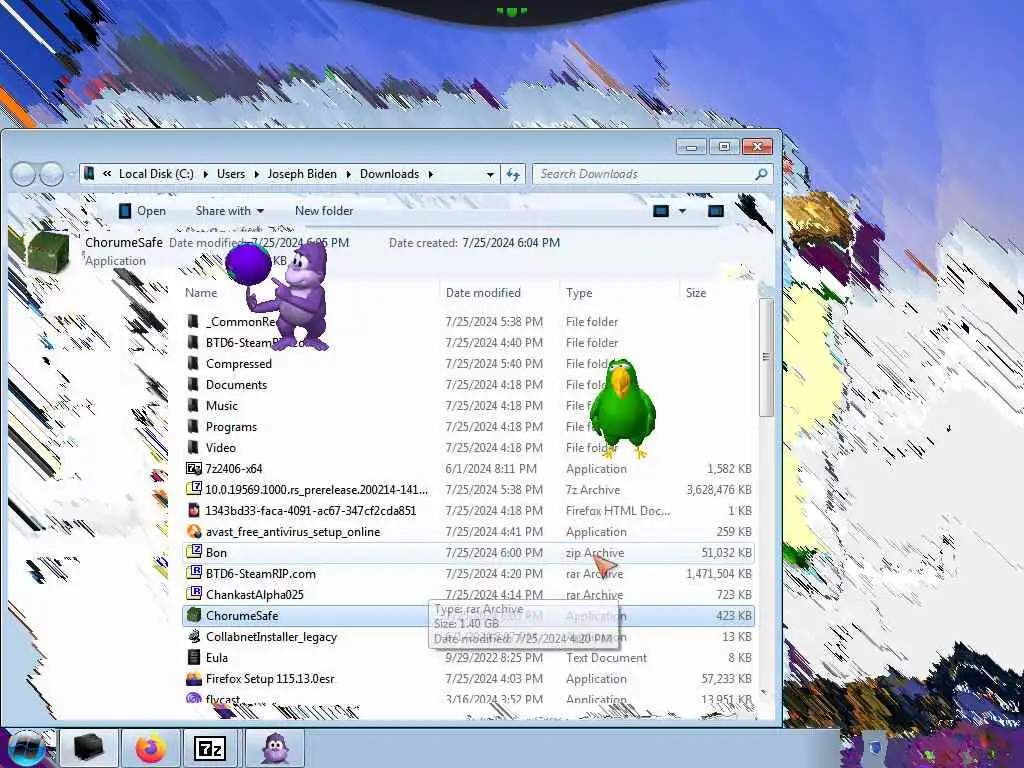This screenshot has height=768, width=1024.
Task: Click the ChorumeSafe details pane thumbnail
Action: pyautogui.click(x=48, y=251)
